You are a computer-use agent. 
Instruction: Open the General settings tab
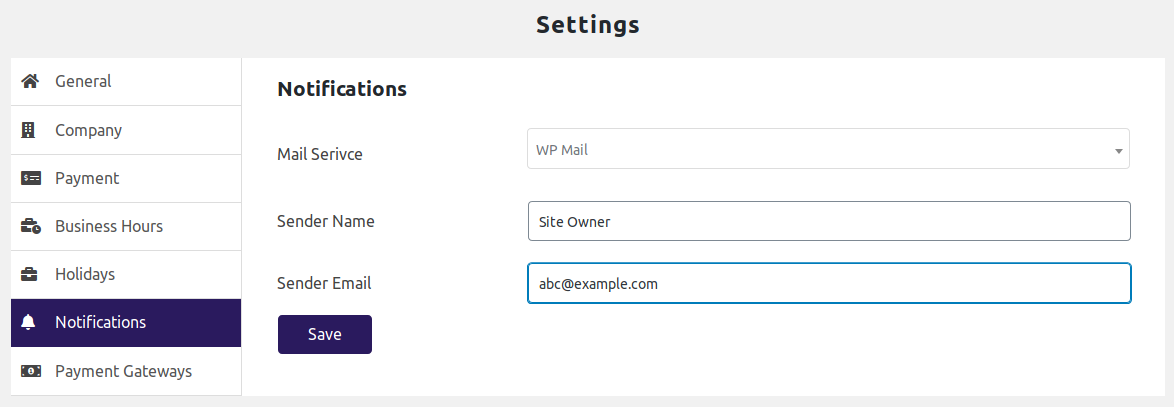83,81
